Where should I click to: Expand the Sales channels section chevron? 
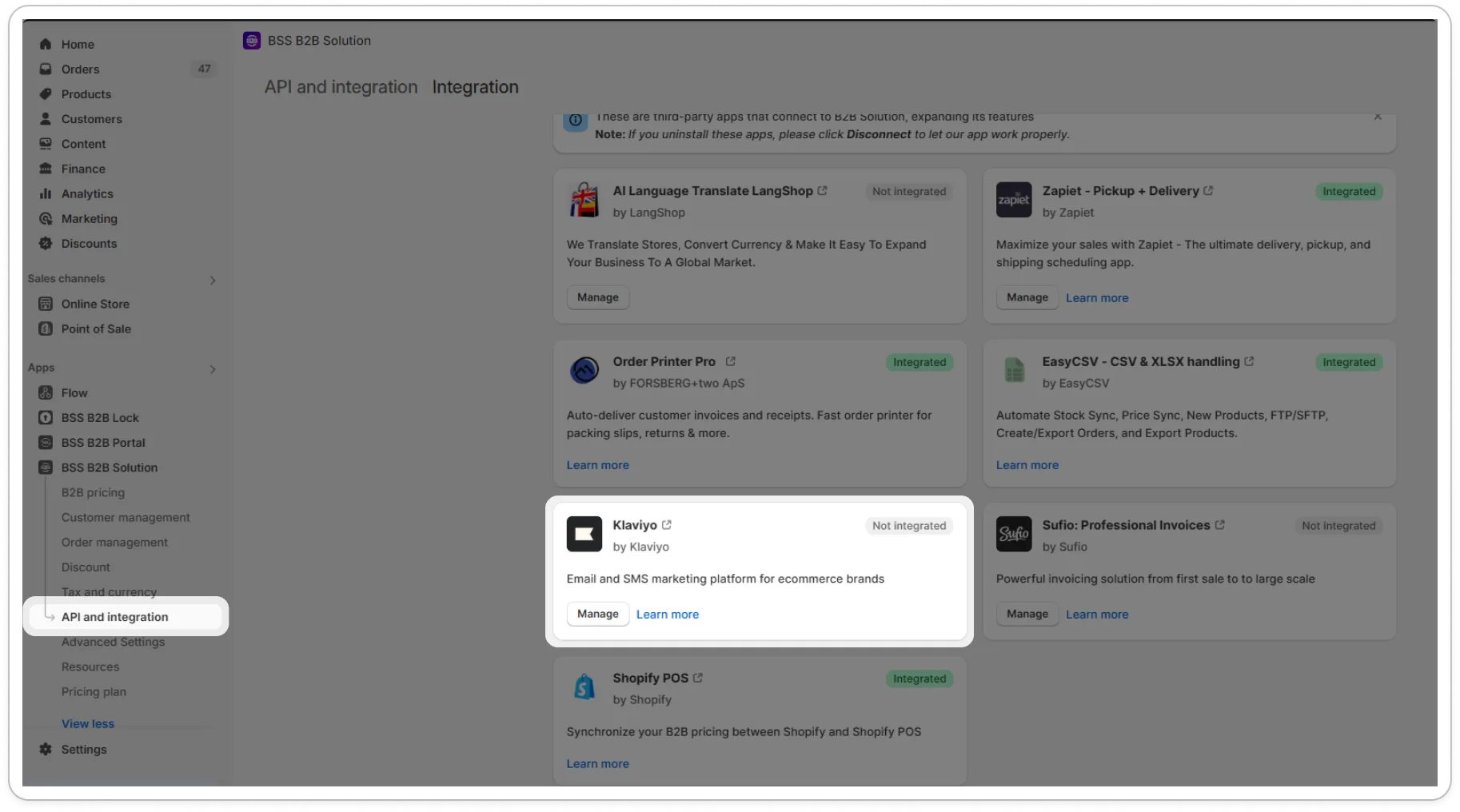(213, 280)
